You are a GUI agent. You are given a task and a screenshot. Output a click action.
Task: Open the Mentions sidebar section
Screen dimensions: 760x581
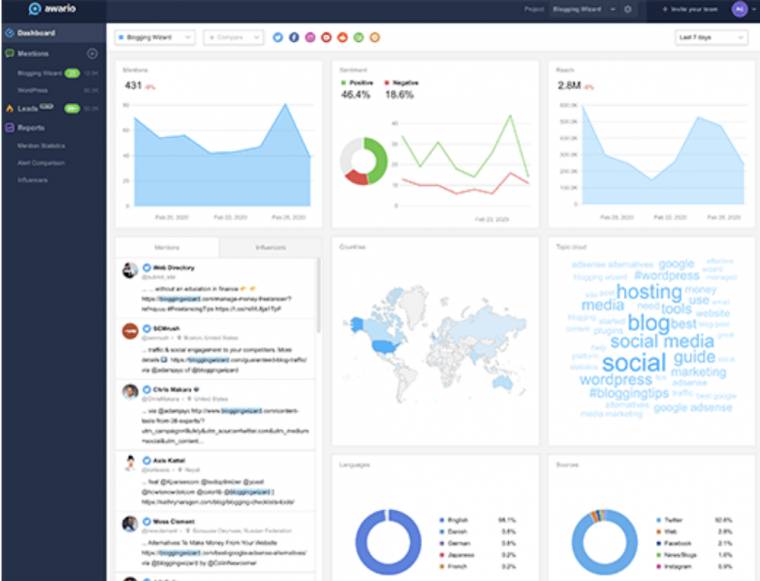(x=33, y=53)
